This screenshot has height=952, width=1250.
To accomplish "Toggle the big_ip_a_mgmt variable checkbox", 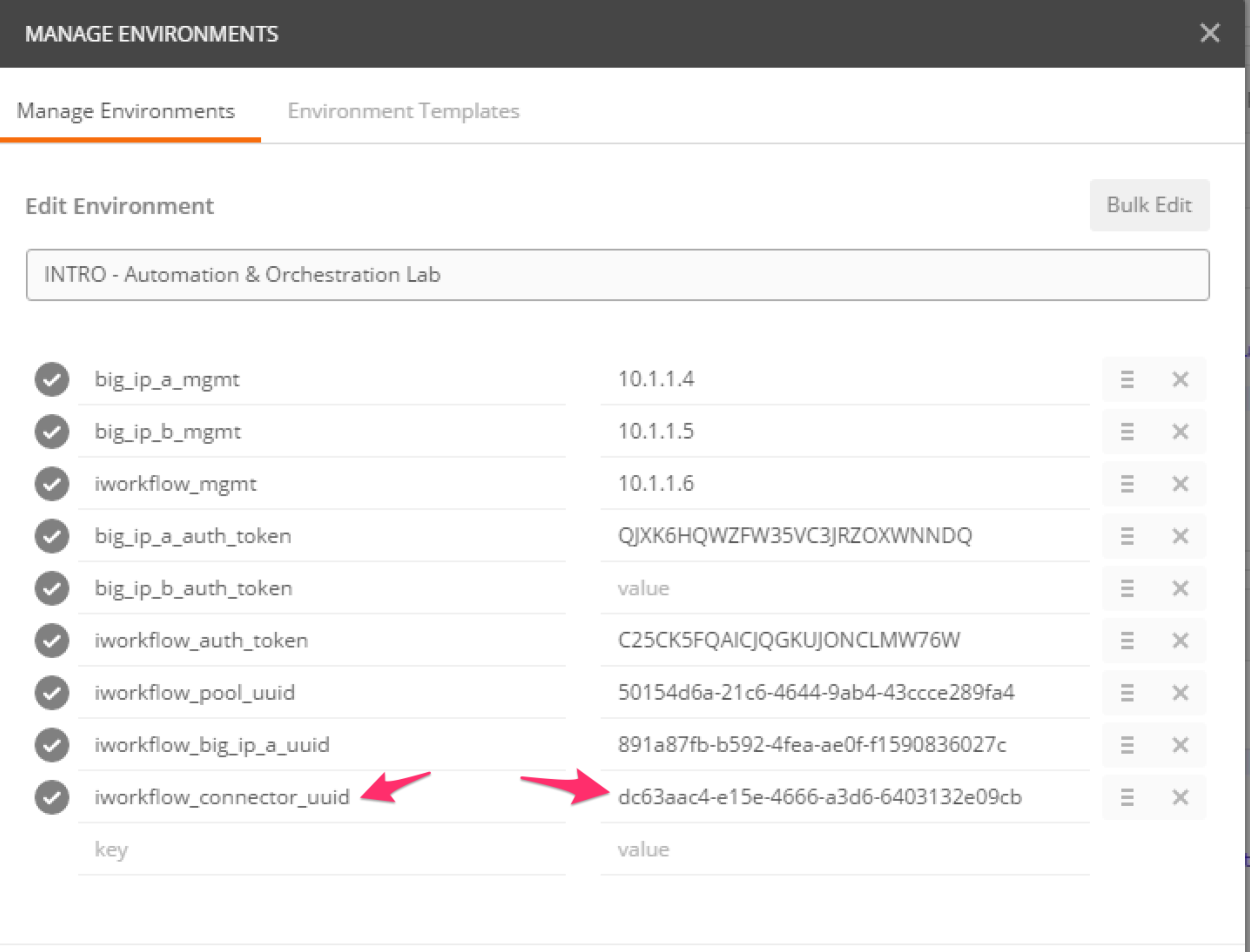I will point(52,379).
